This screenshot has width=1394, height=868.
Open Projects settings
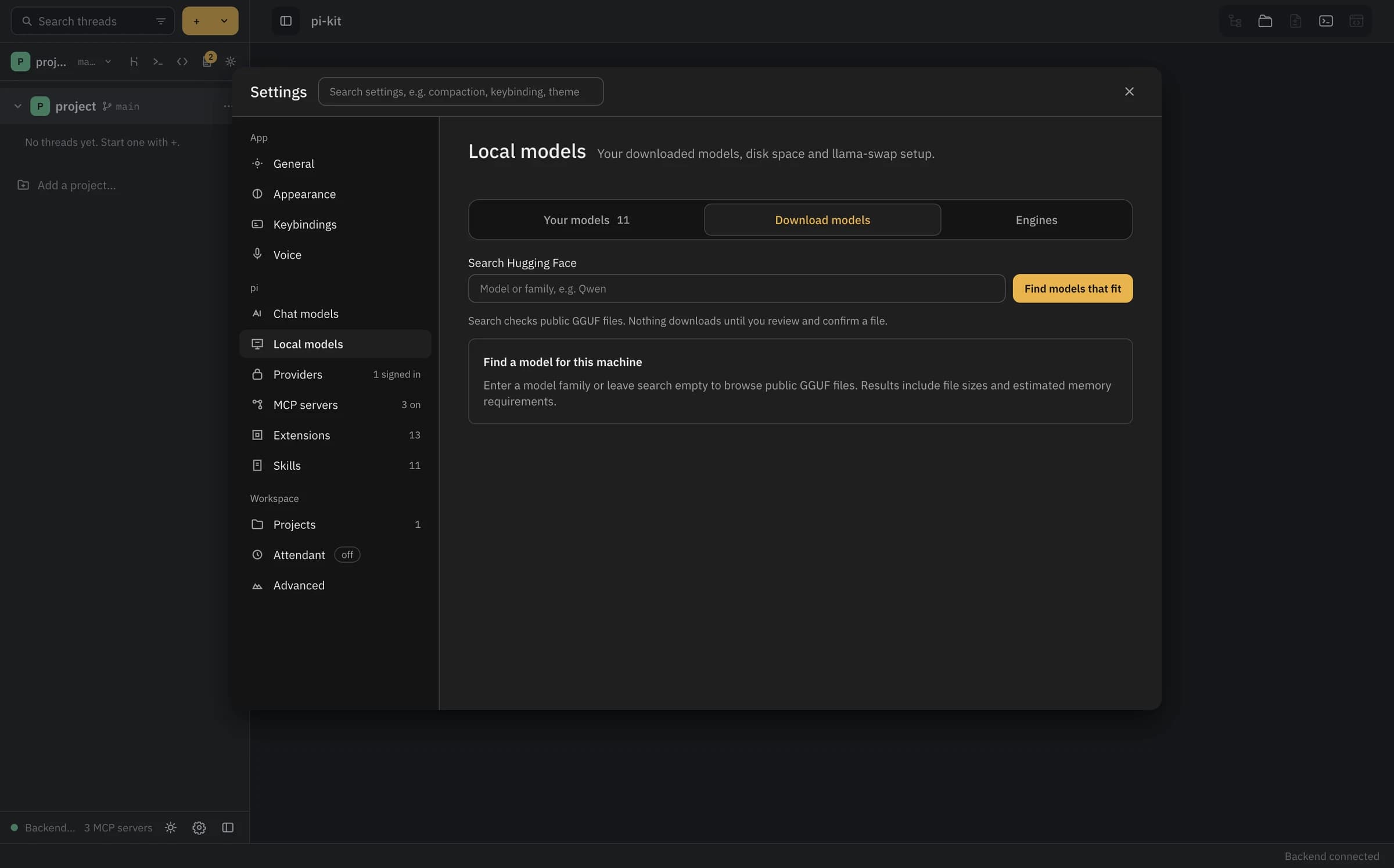335,525
